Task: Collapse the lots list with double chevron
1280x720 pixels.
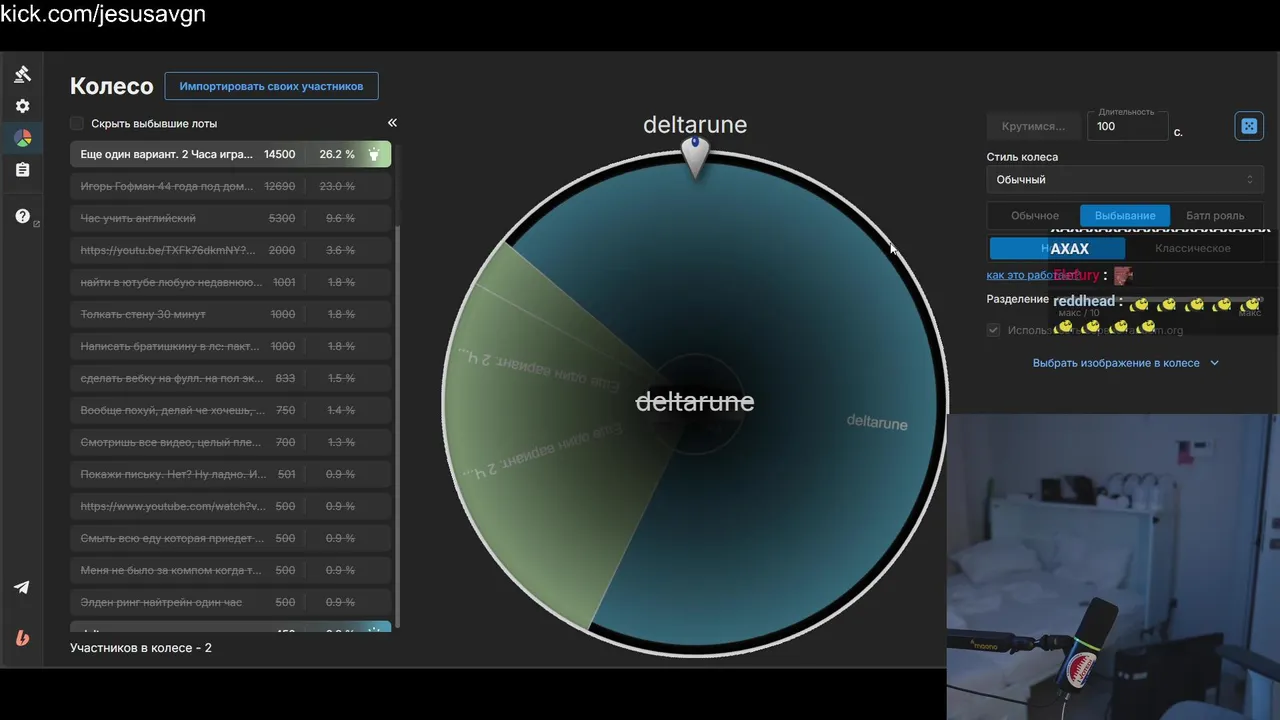Action: [392, 122]
